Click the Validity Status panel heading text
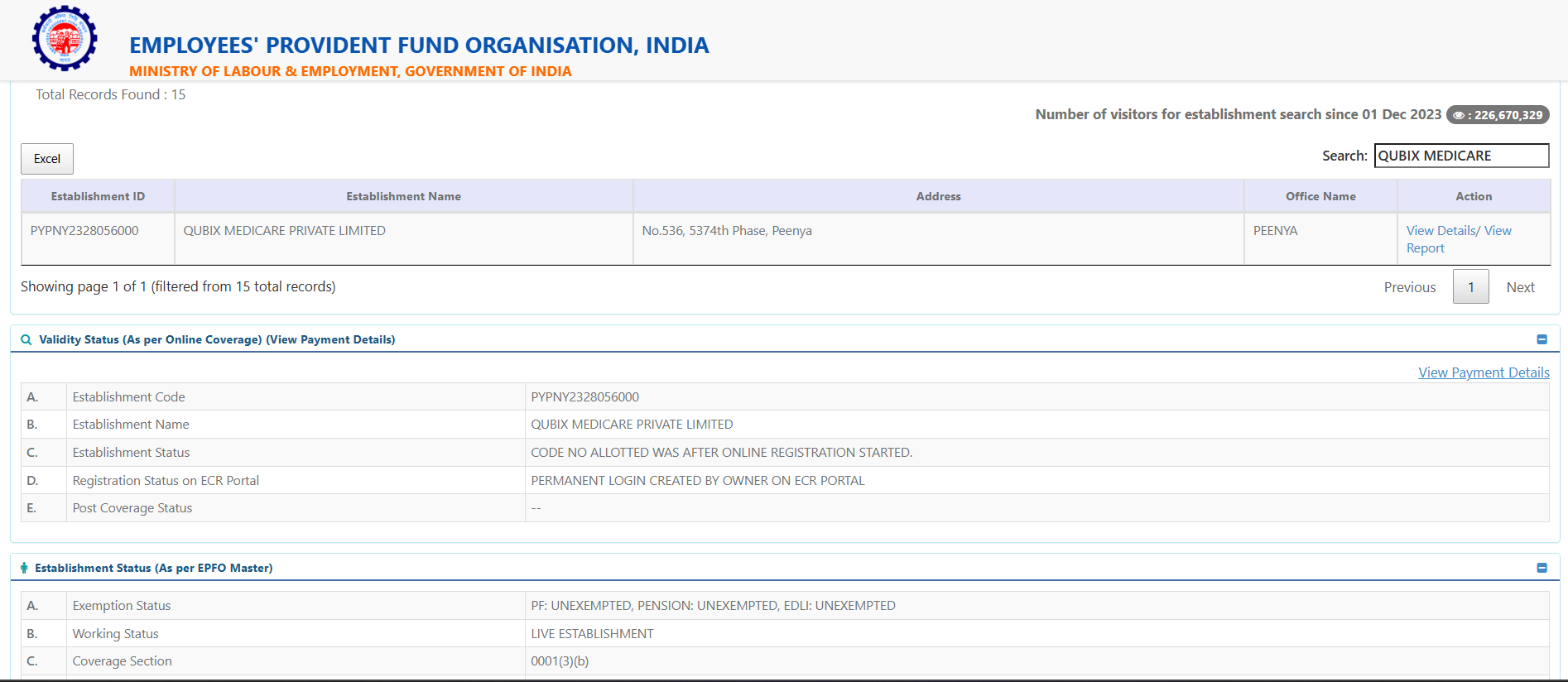The height and width of the screenshot is (682, 1568). [217, 339]
